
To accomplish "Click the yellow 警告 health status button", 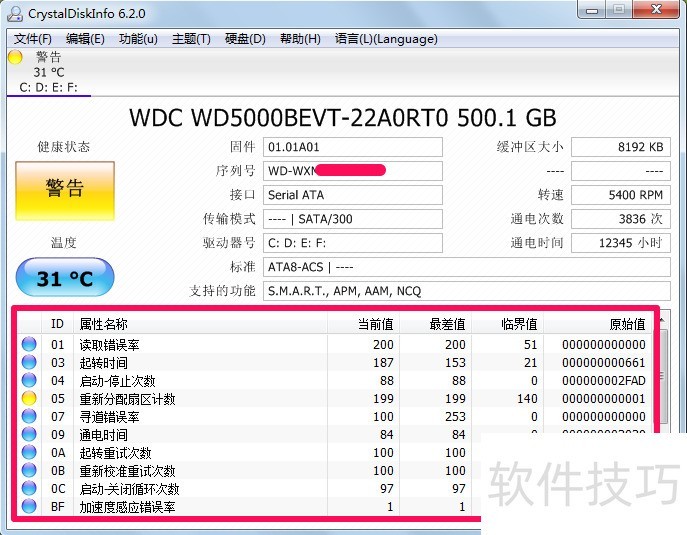I will pyautogui.click(x=65, y=191).
